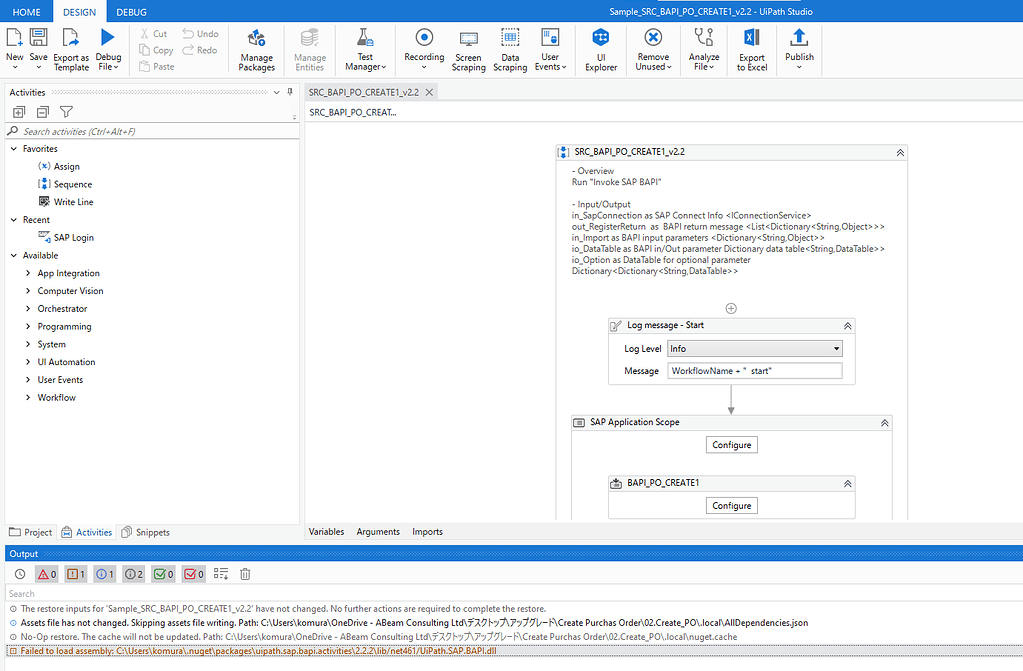Click Configure in SAP Application Scope
The height and width of the screenshot is (671, 1023).
tap(730, 444)
